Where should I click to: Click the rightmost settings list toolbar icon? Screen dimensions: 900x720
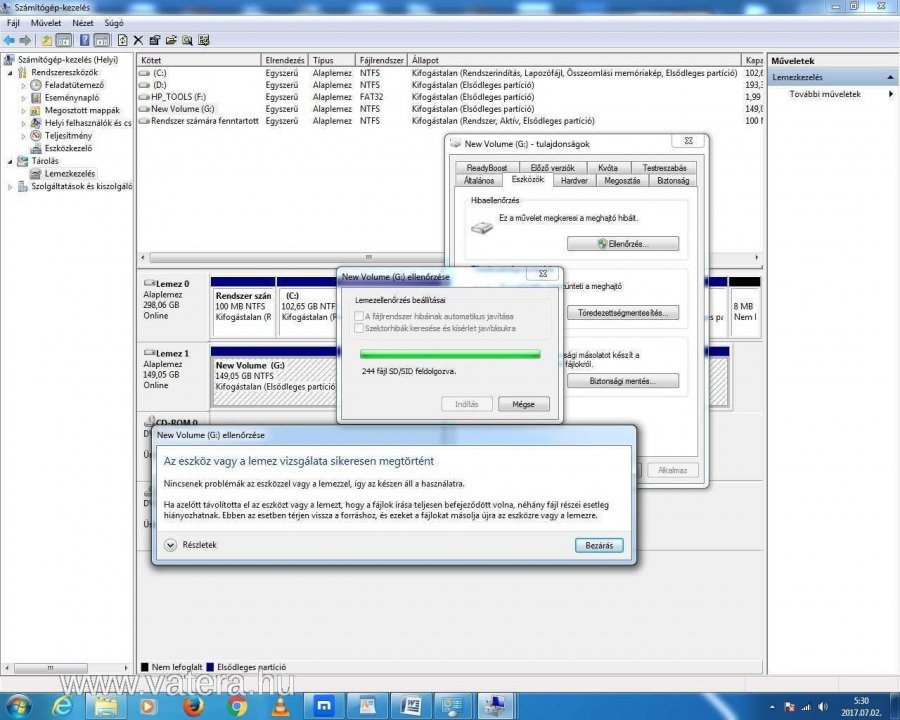click(204, 40)
